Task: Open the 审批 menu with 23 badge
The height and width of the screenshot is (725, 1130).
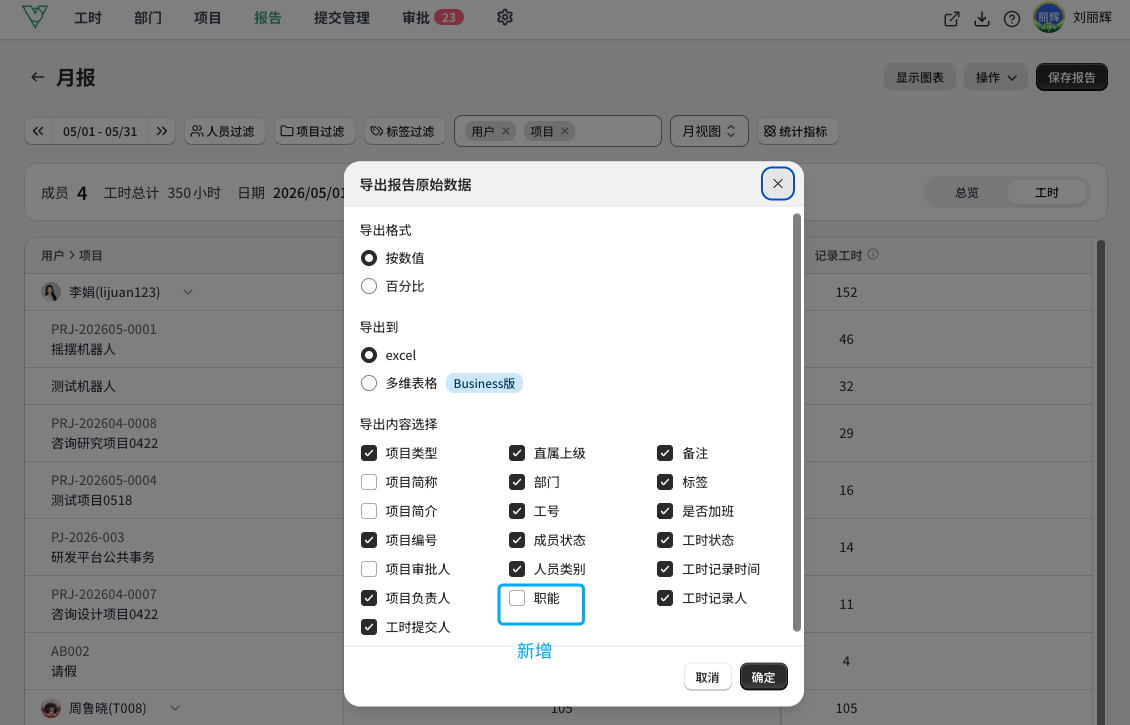Action: [x=432, y=17]
